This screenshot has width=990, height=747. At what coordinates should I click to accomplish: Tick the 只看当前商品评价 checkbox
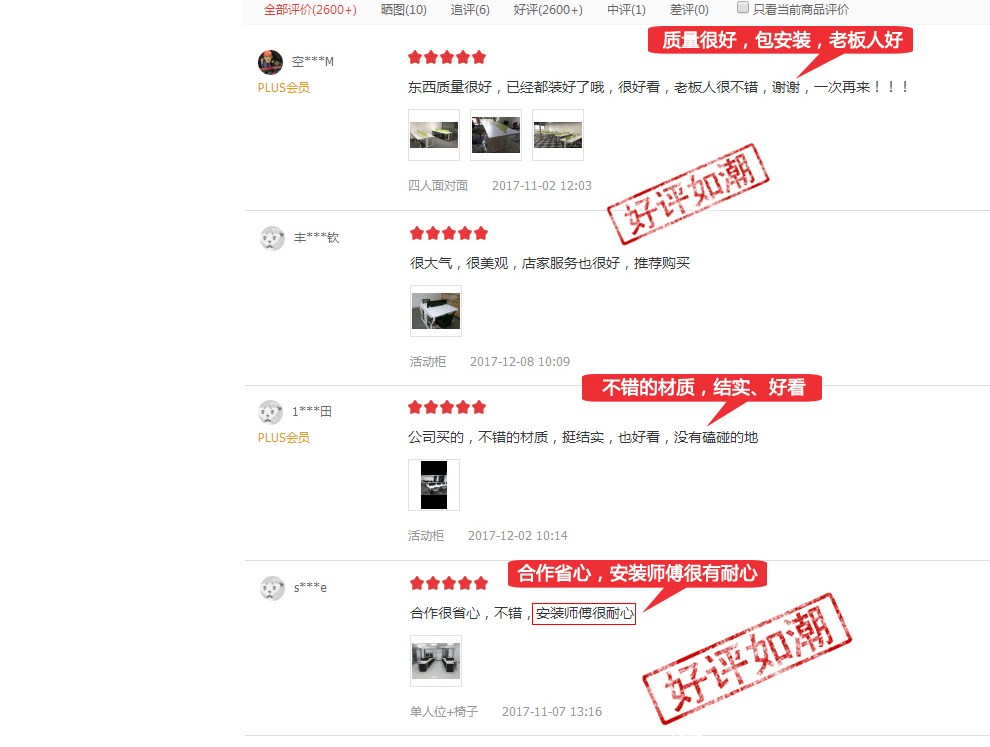[x=743, y=8]
